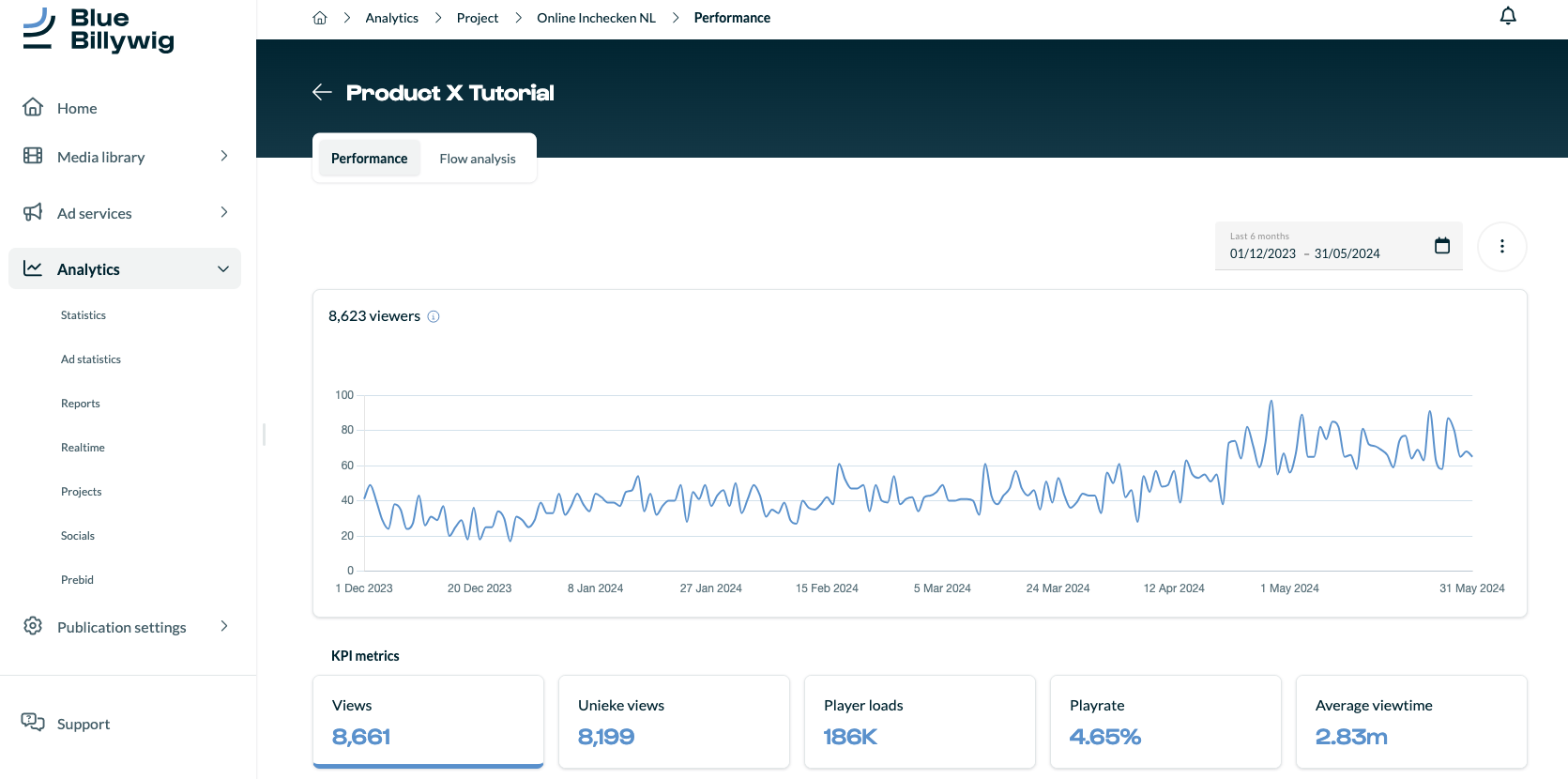Open the calendar date picker icon
Screen dimensions: 1568x779
(x=1442, y=246)
